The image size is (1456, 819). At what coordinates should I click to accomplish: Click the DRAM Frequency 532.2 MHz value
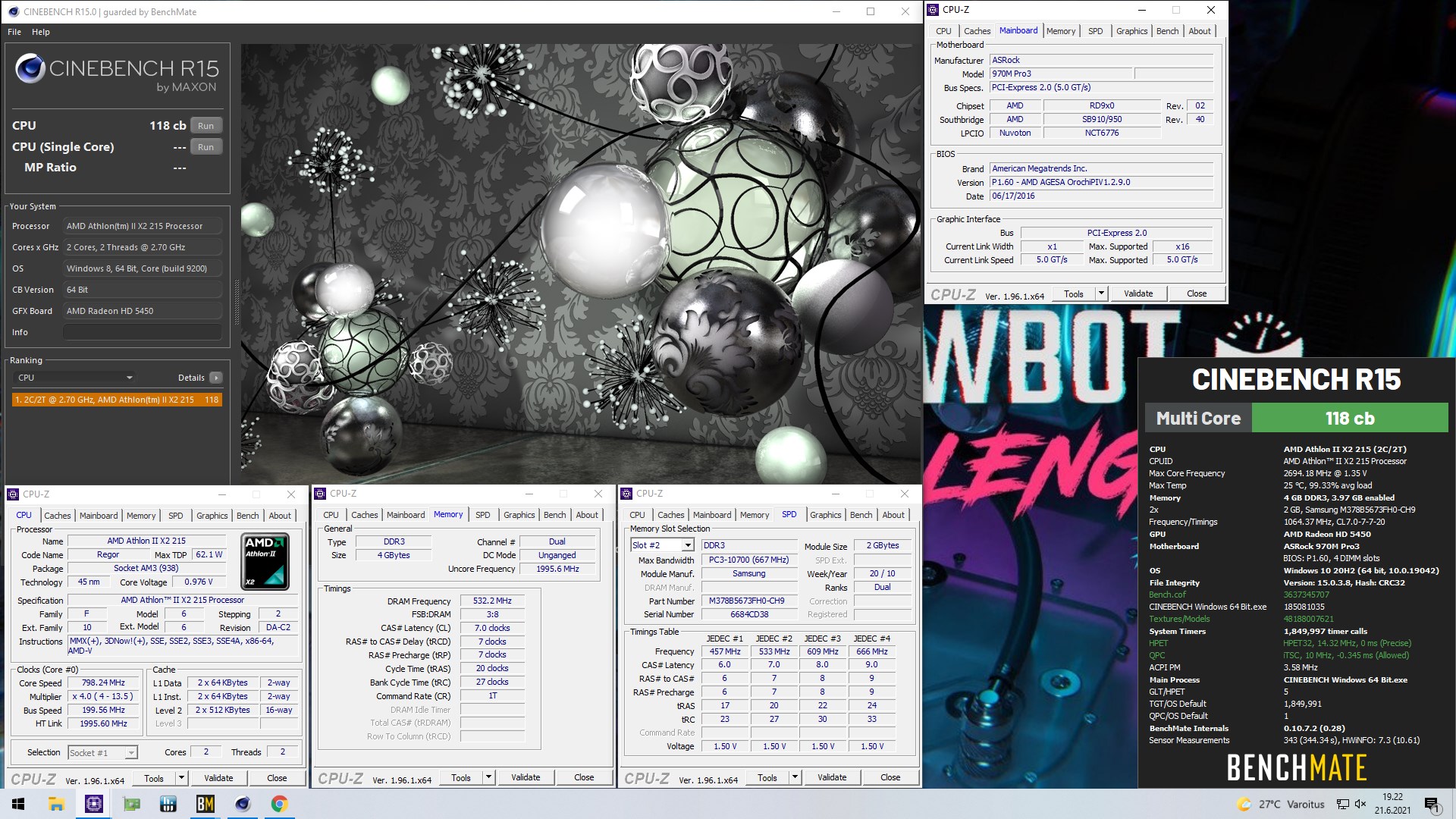click(x=492, y=601)
